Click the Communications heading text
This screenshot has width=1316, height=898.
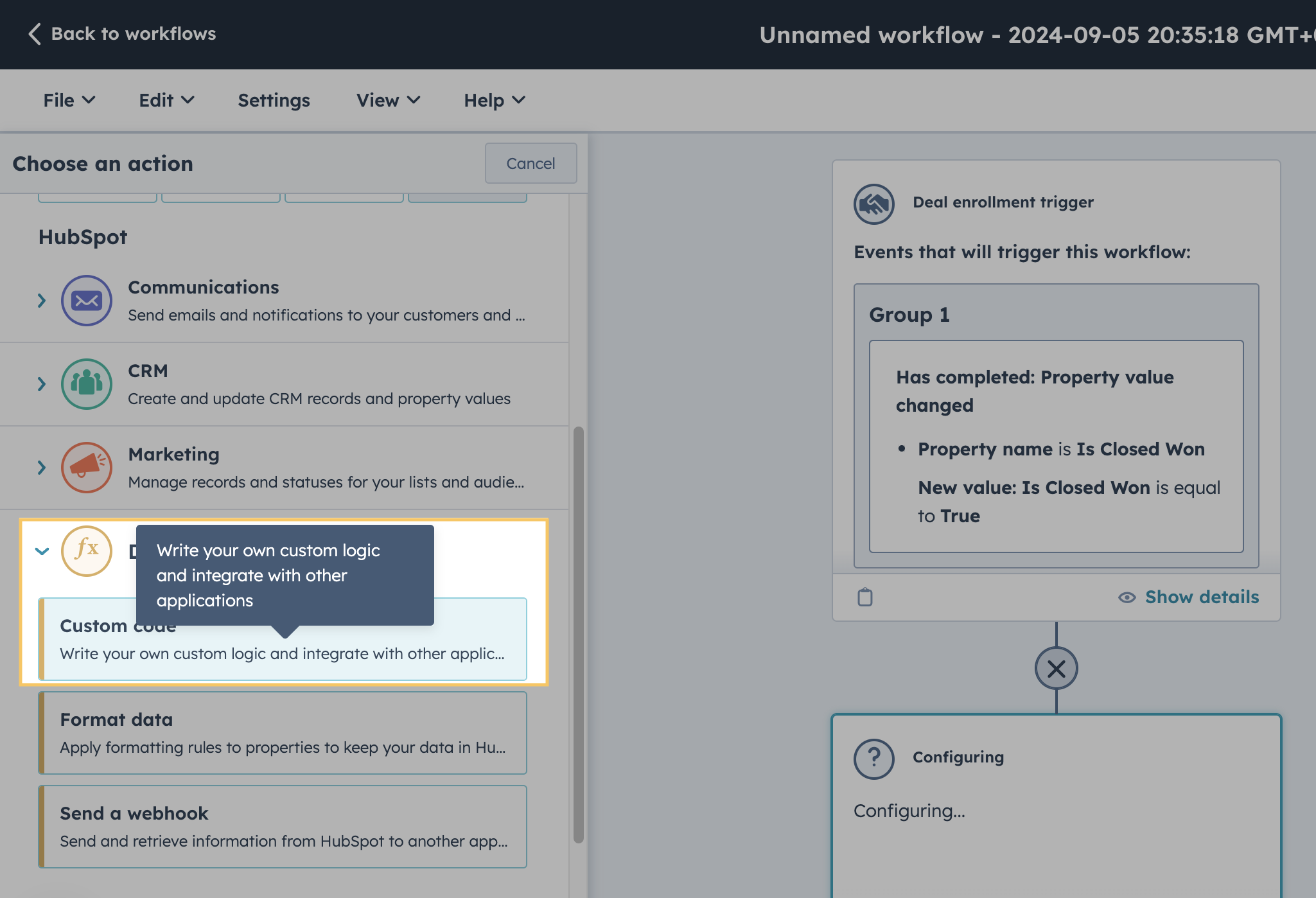[x=204, y=287]
